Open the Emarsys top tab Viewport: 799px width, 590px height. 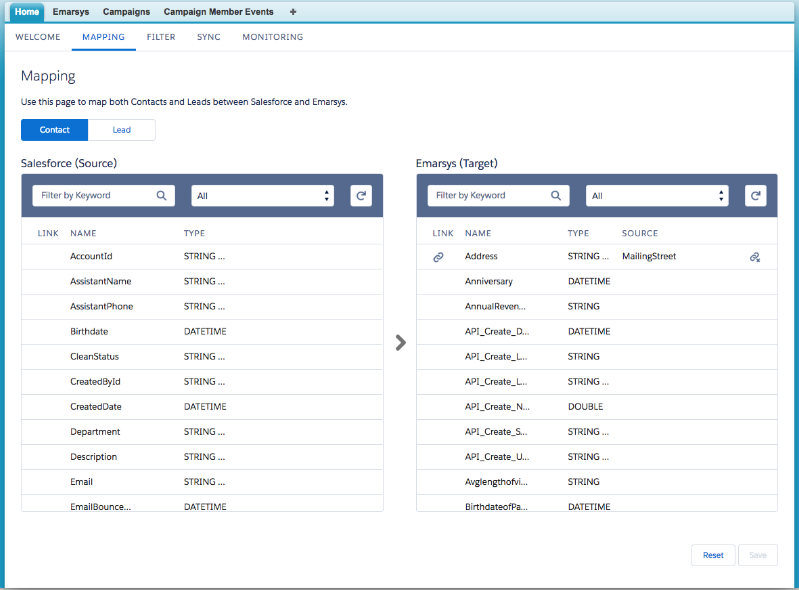[x=71, y=12]
